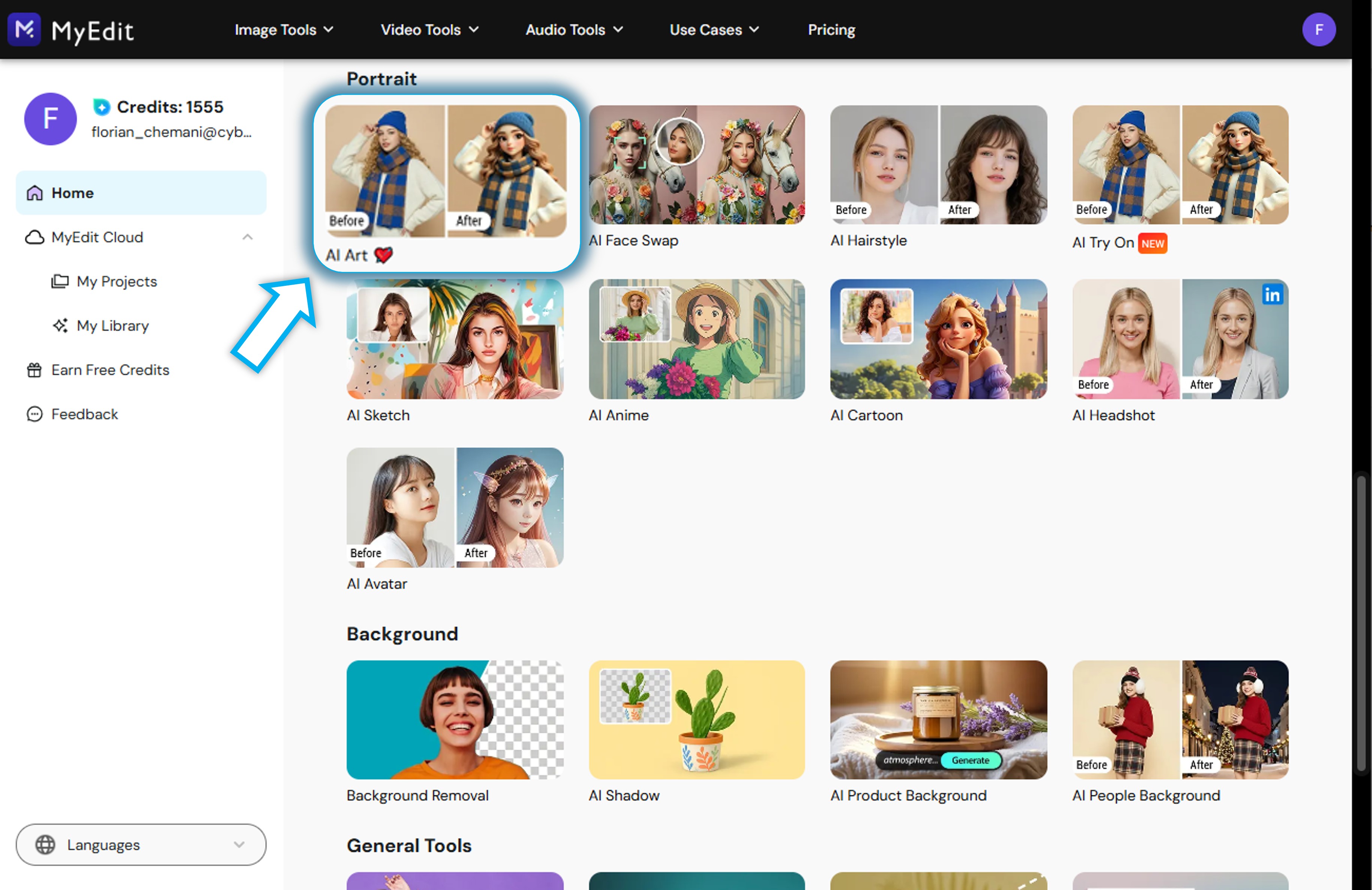Open My Projects folder
Screen dimensions: 1372x890
click(116, 281)
